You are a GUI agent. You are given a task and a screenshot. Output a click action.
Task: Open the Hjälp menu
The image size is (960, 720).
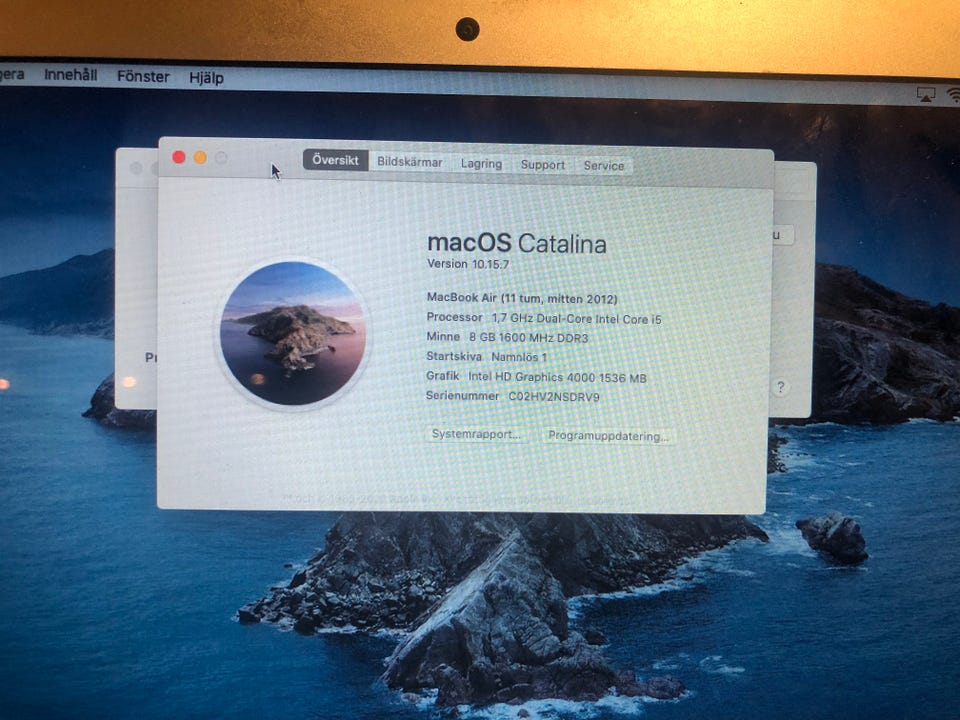[x=206, y=78]
